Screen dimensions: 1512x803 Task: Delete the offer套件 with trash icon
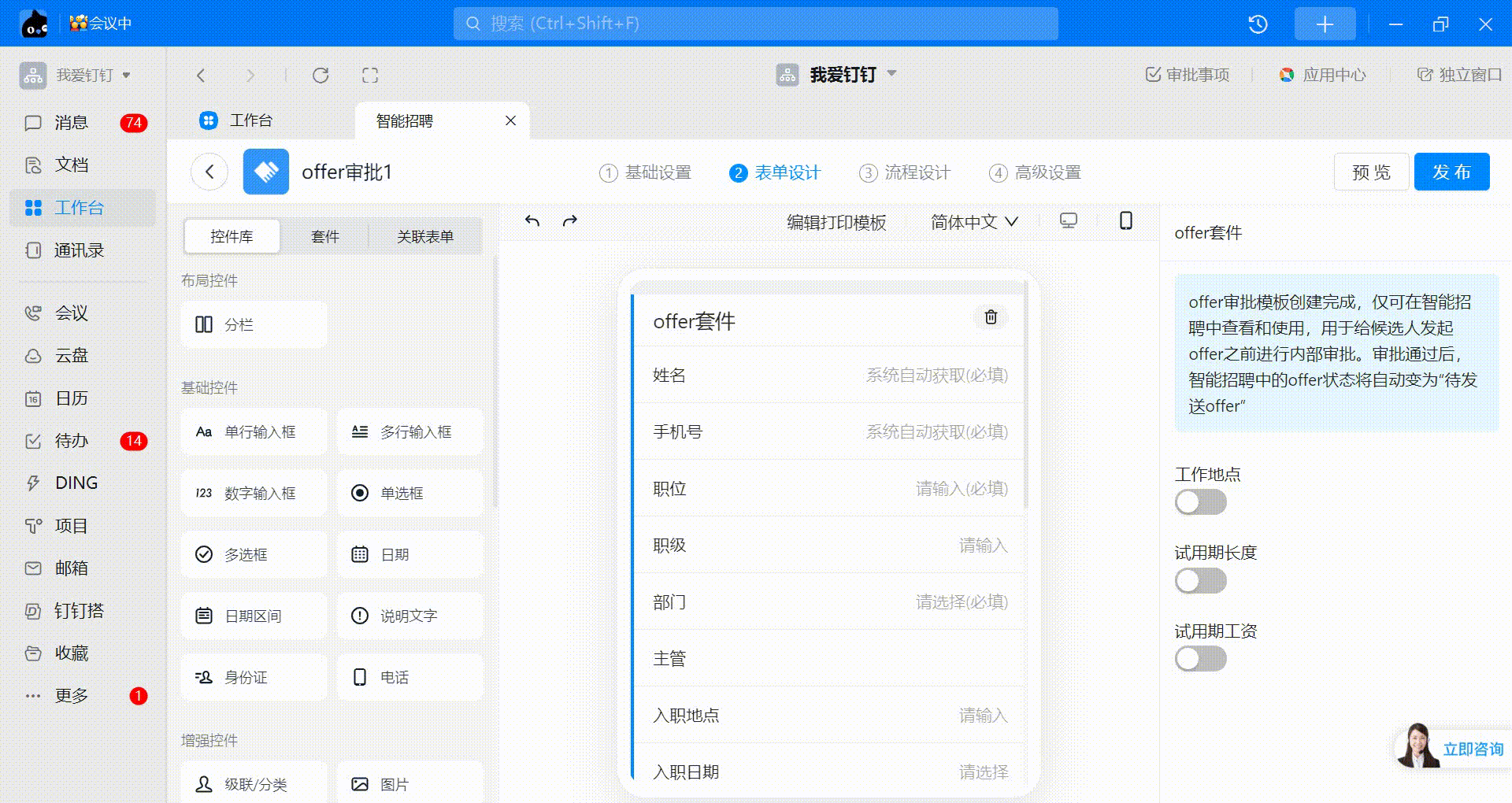coord(991,316)
